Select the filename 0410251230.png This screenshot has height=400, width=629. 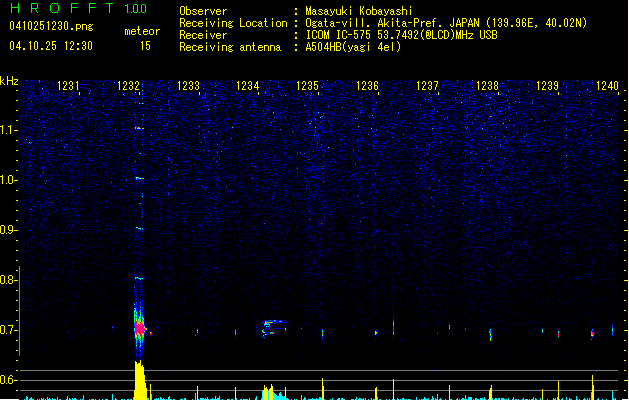51,27
